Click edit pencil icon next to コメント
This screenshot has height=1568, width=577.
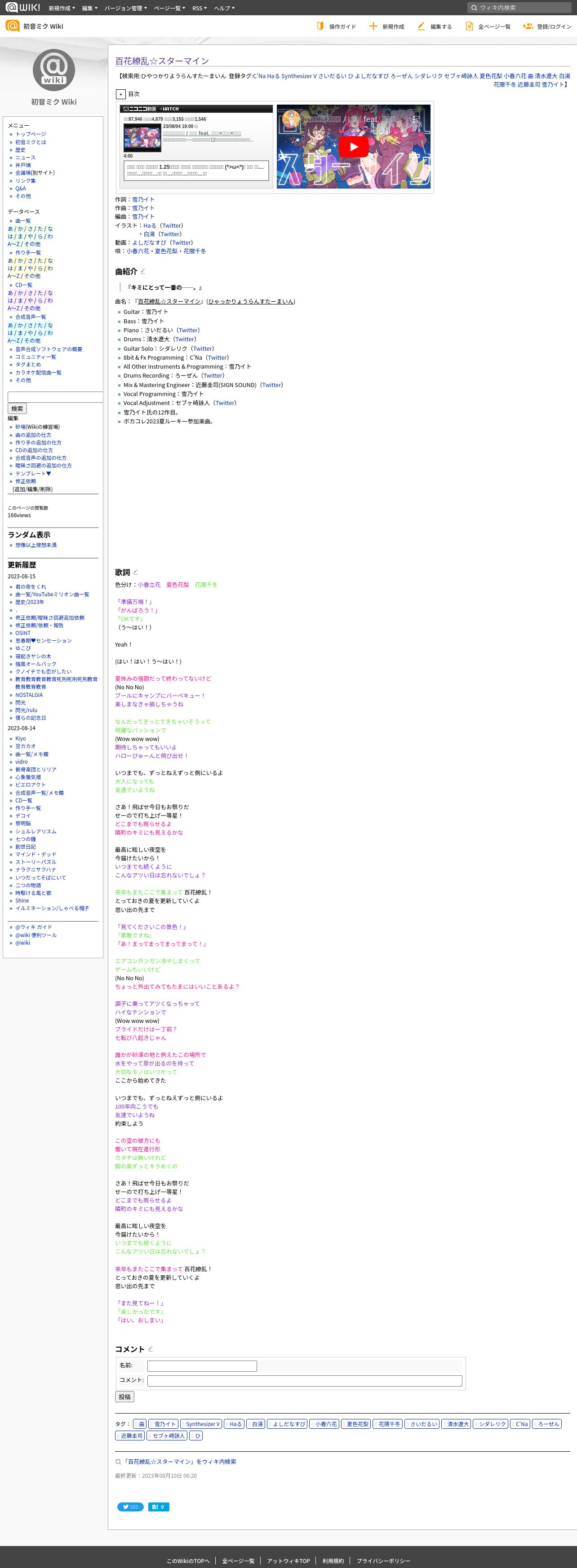click(x=151, y=1349)
